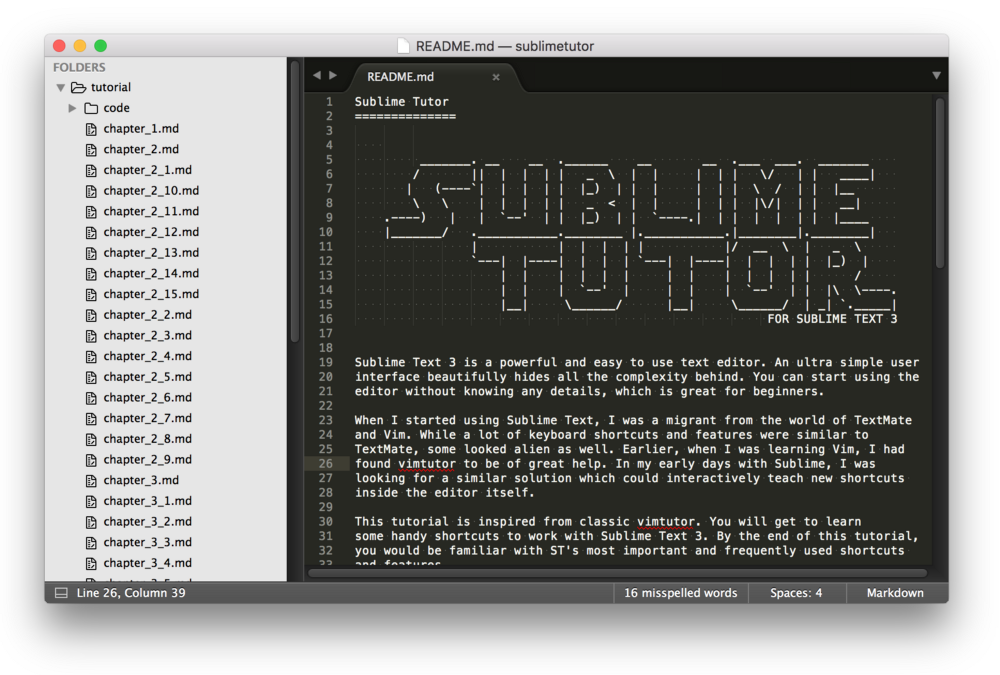Open chapter_2.md from the sidebar
This screenshot has height=675, width=1000.
coord(141,149)
